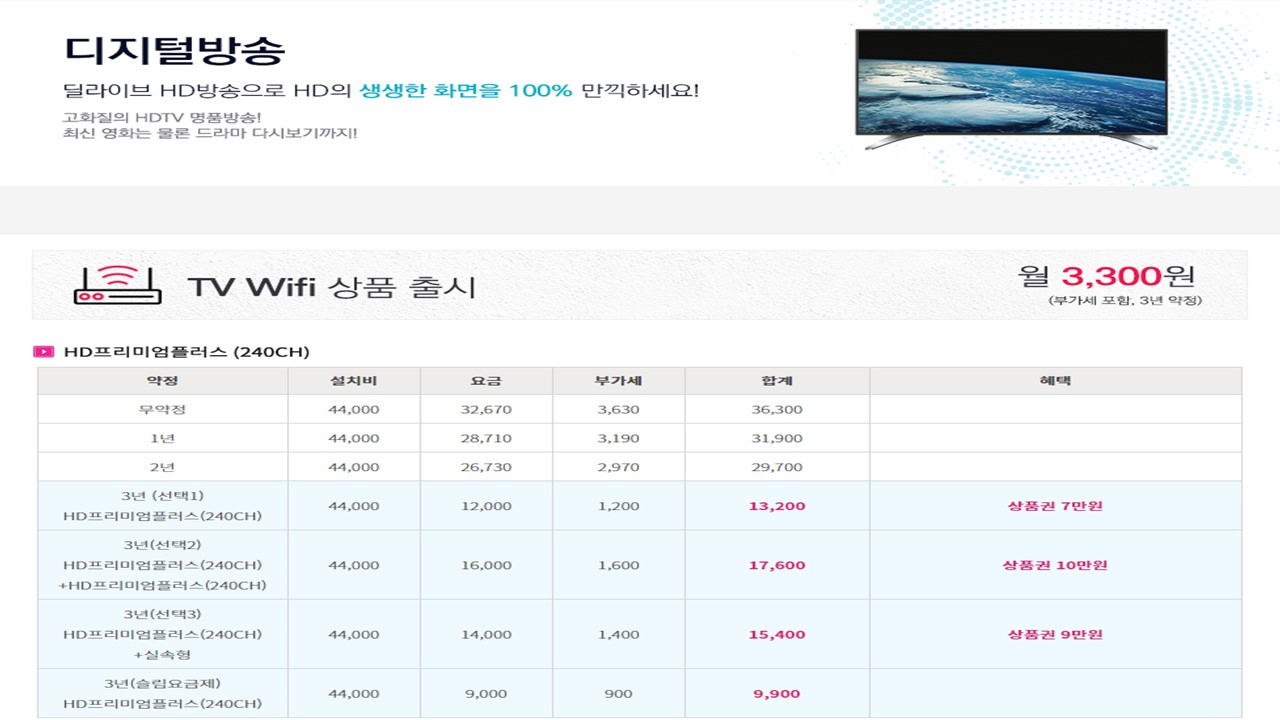Select the 무약정 row label
1280x720 pixels.
[x=162, y=410]
